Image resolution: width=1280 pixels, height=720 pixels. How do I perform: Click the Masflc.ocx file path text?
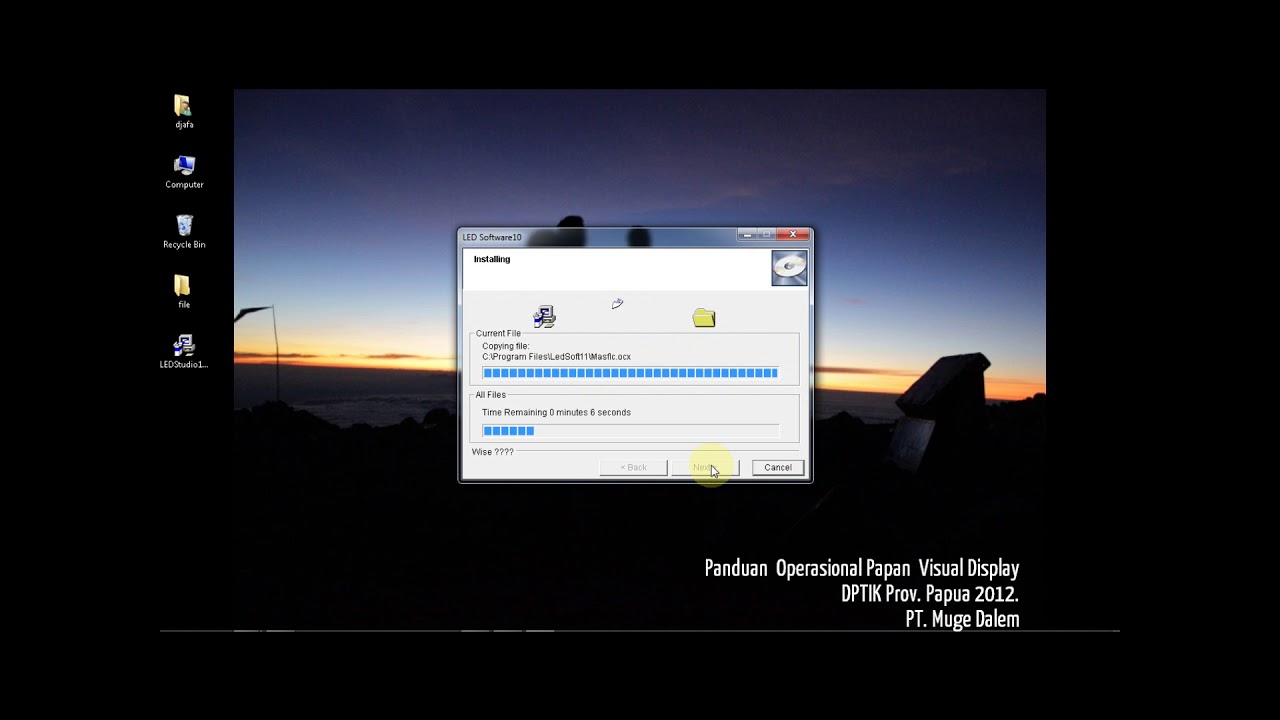tap(556, 357)
